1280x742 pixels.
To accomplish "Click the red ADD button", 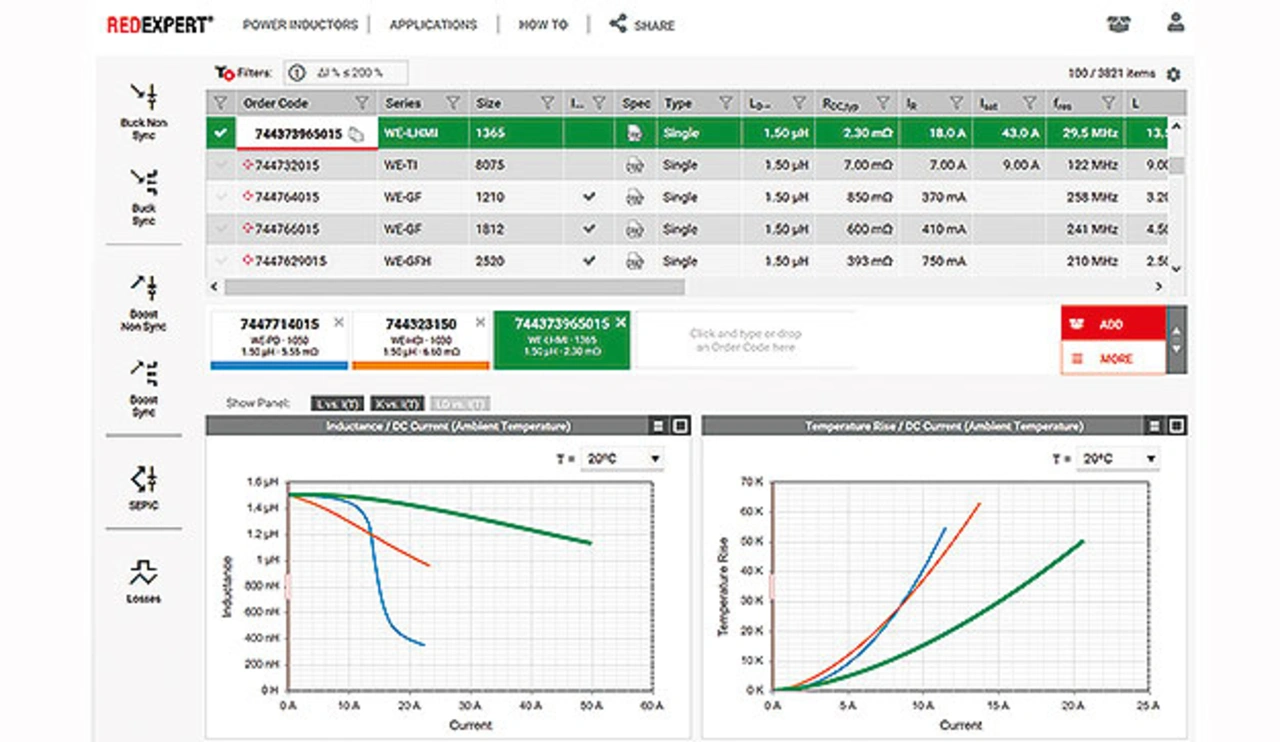I will (x=1112, y=325).
